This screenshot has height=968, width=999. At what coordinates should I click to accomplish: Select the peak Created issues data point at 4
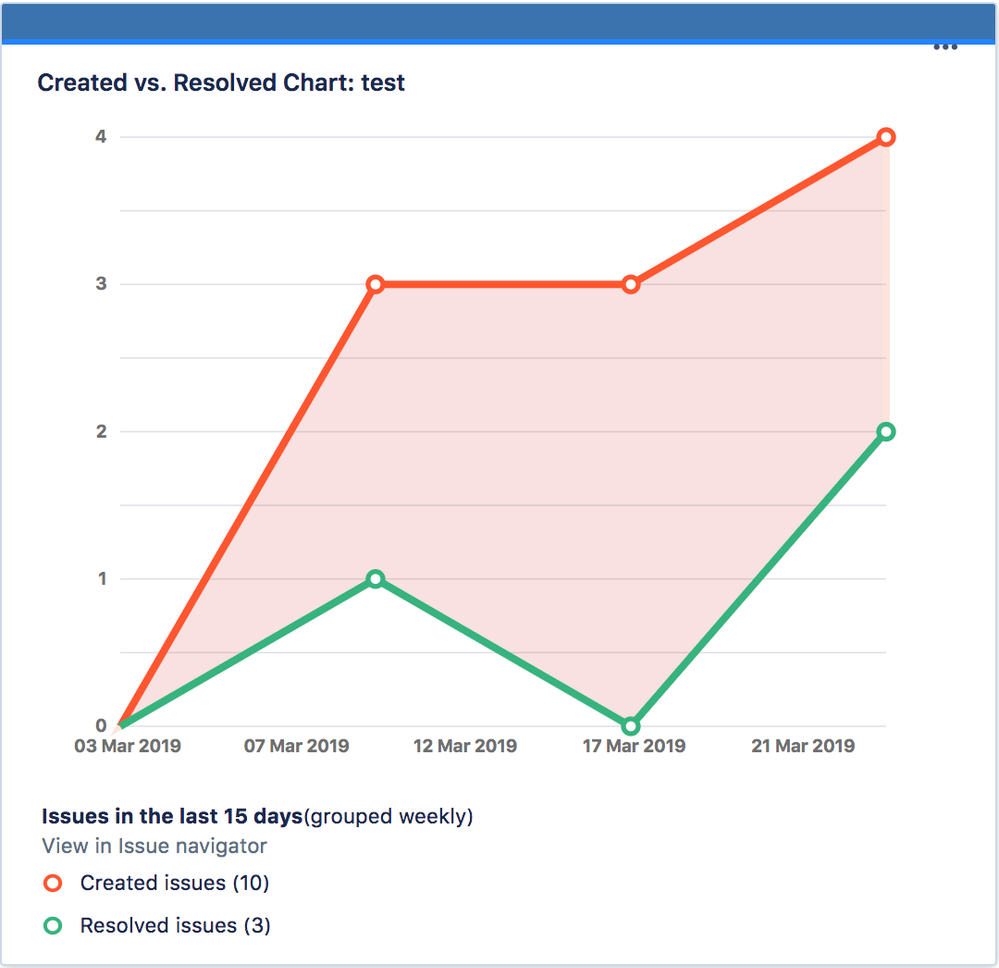(x=887, y=137)
